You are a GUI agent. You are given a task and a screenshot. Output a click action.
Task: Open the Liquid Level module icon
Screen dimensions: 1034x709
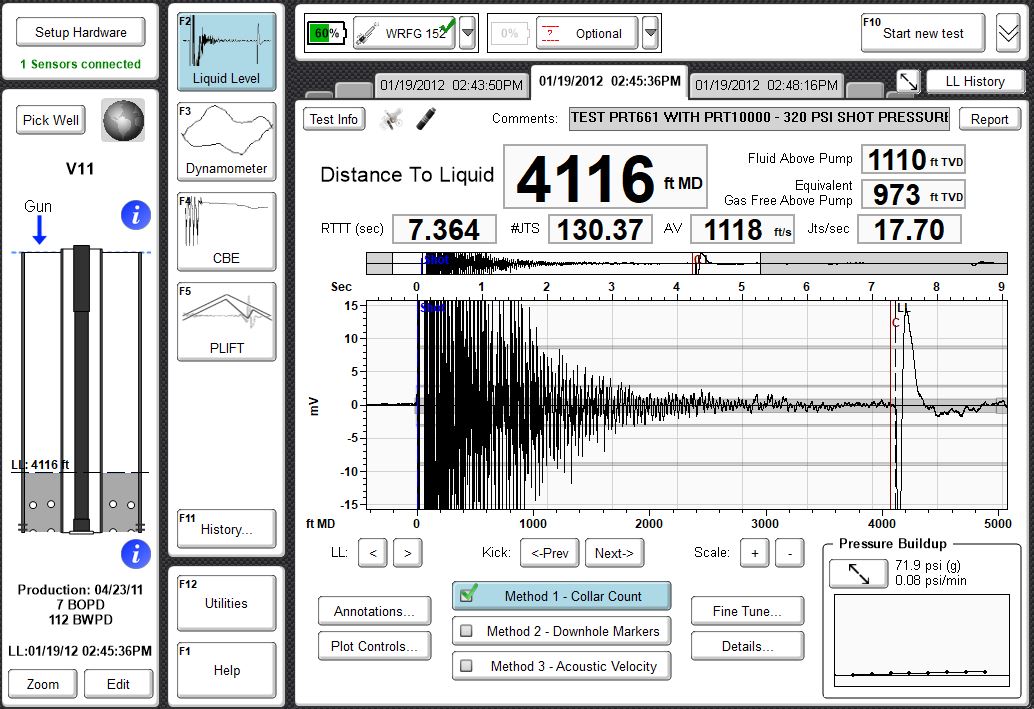point(226,51)
